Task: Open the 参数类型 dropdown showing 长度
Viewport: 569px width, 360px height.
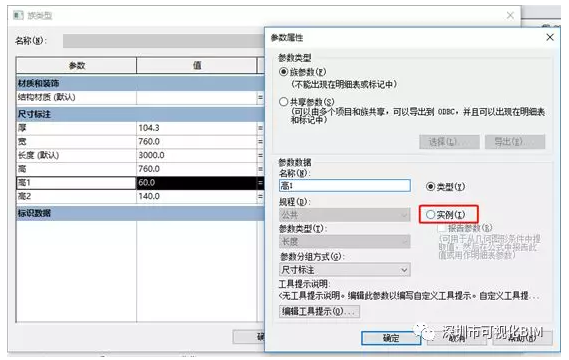Action: click(345, 242)
